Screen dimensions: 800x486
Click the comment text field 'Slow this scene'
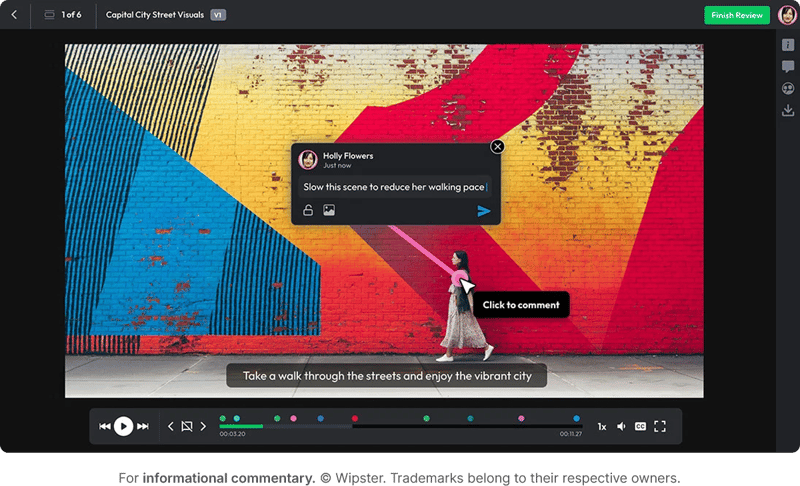point(396,187)
